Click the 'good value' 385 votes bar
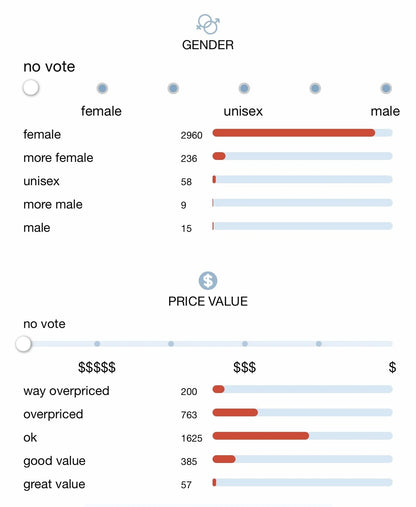 pyautogui.click(x=303, y=459)
